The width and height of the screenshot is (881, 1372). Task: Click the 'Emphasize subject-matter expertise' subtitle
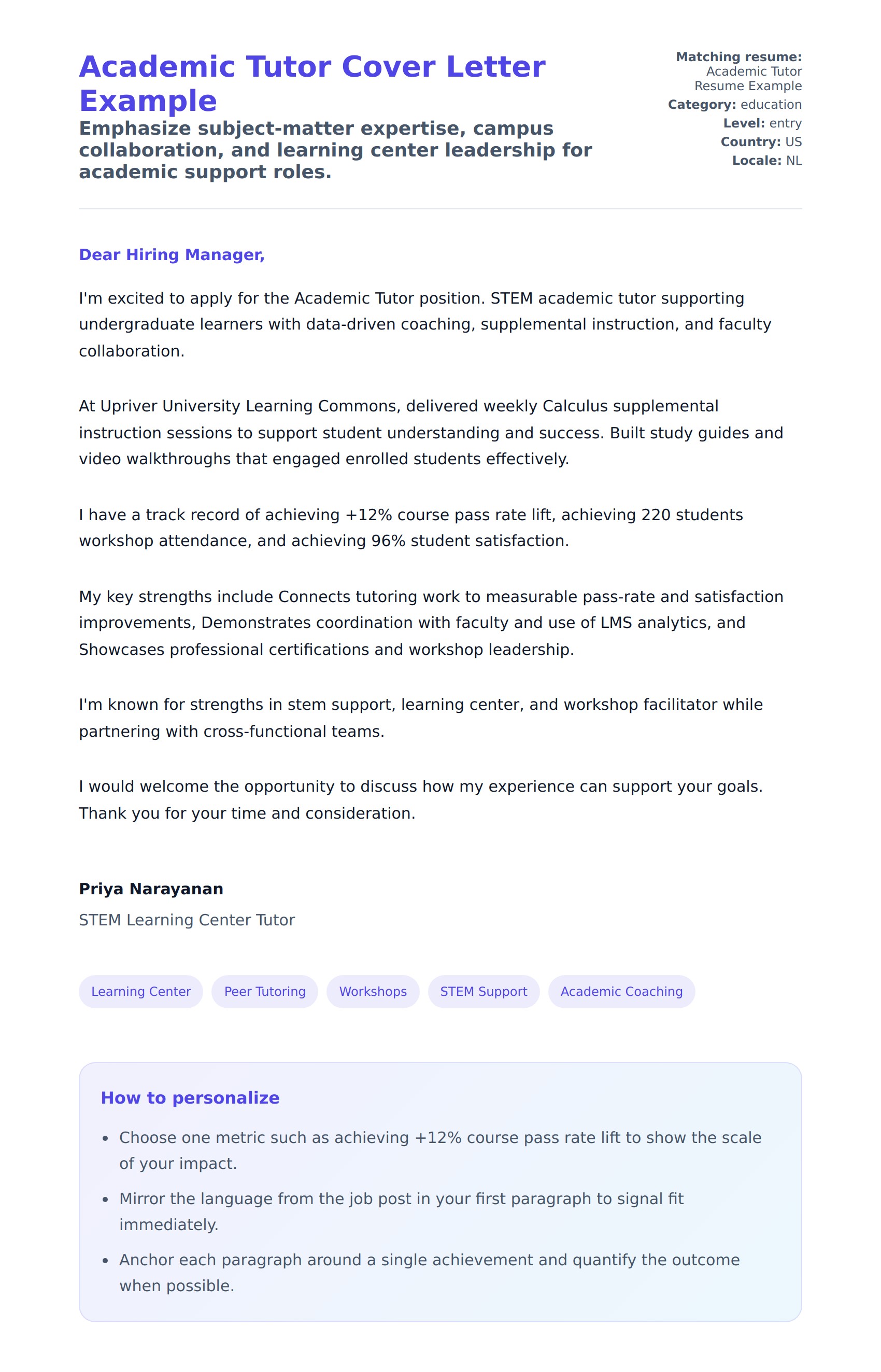pos(335,150)
